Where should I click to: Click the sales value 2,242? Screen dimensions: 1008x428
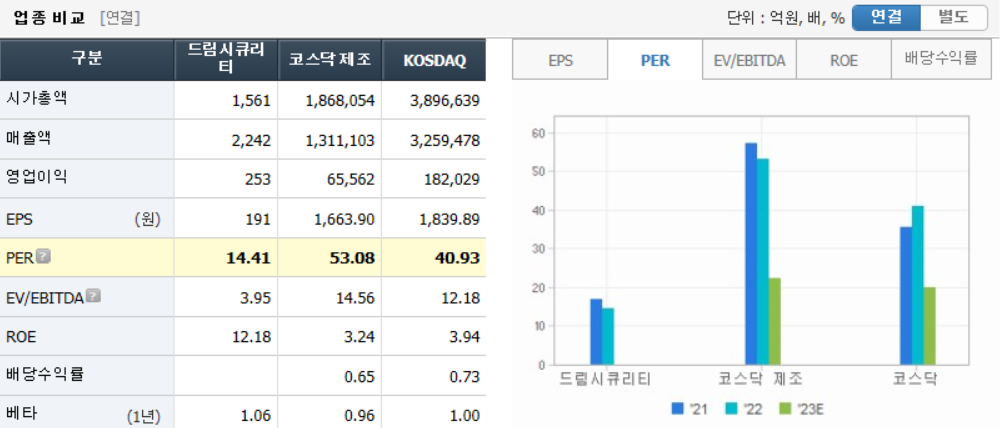pos(252,140)
